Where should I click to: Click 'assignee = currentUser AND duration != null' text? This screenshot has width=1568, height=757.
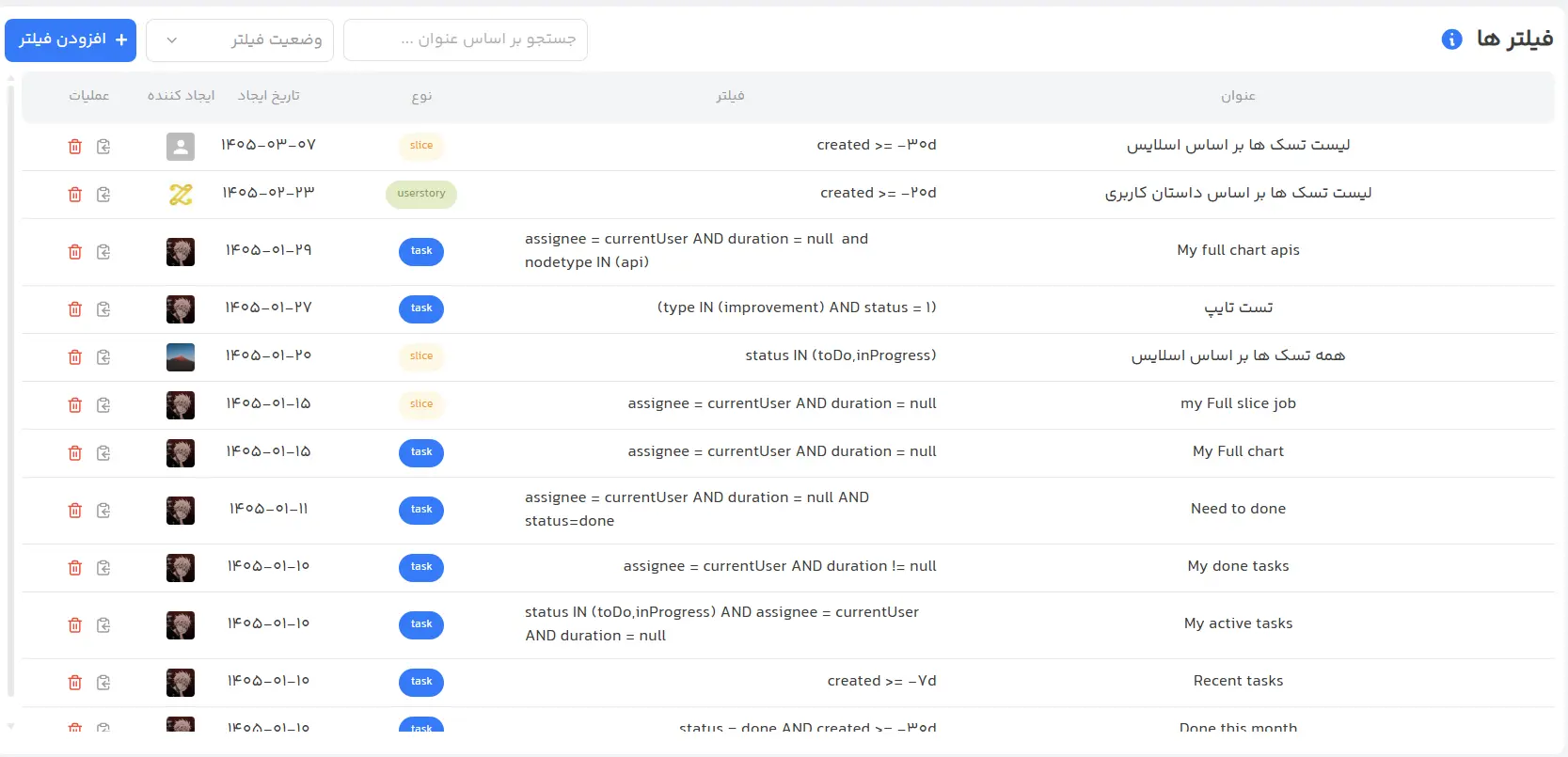click(780, 566)
